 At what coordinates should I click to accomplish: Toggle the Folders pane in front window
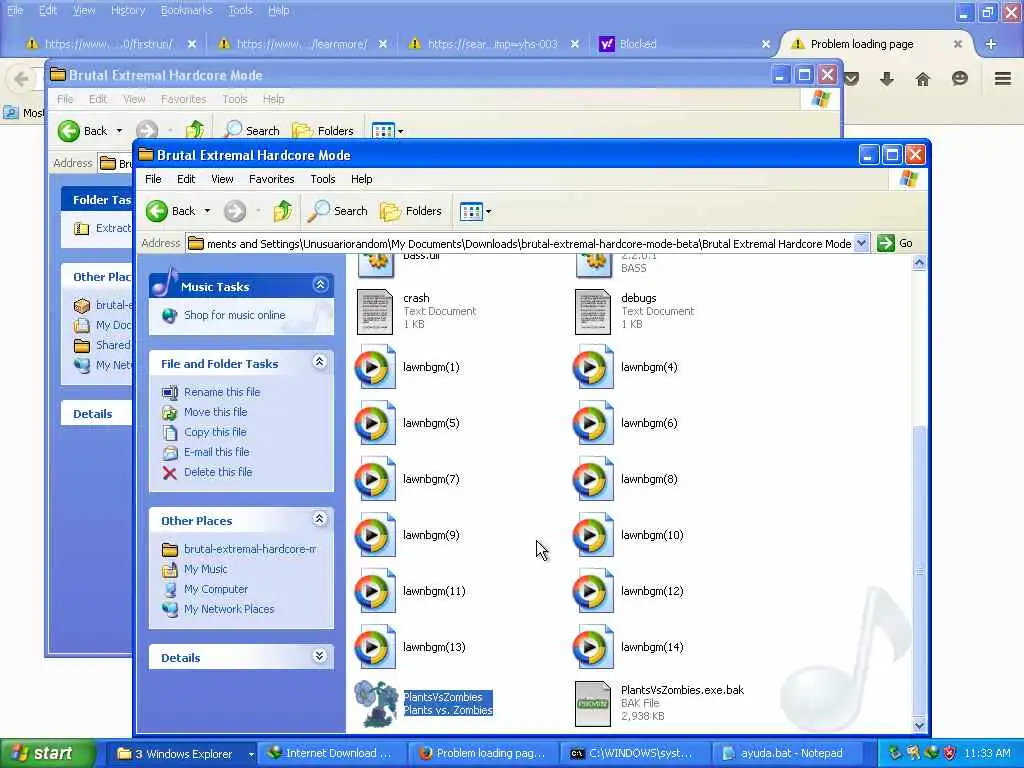411,211
